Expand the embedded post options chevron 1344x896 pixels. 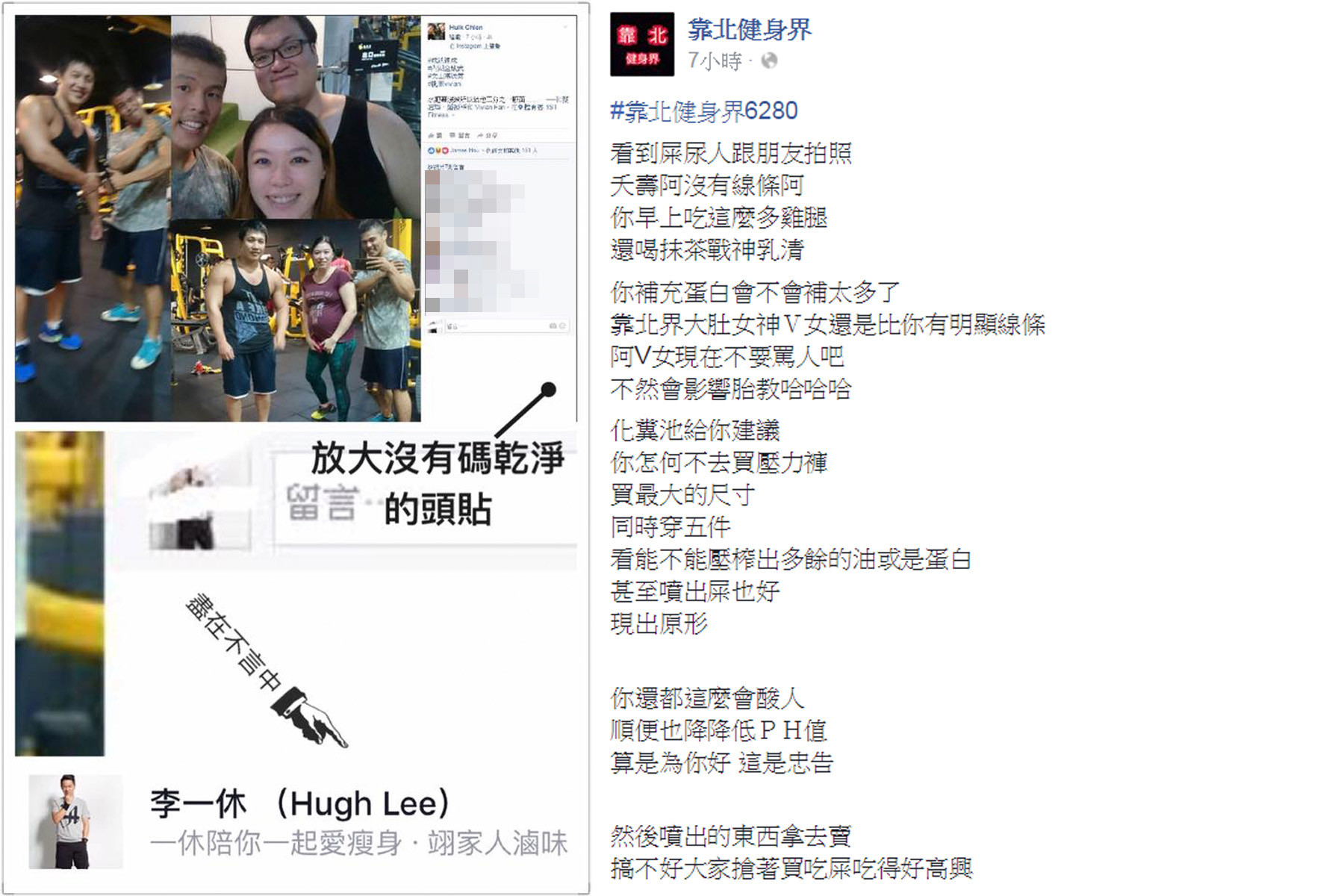click(x=565, y=27)
